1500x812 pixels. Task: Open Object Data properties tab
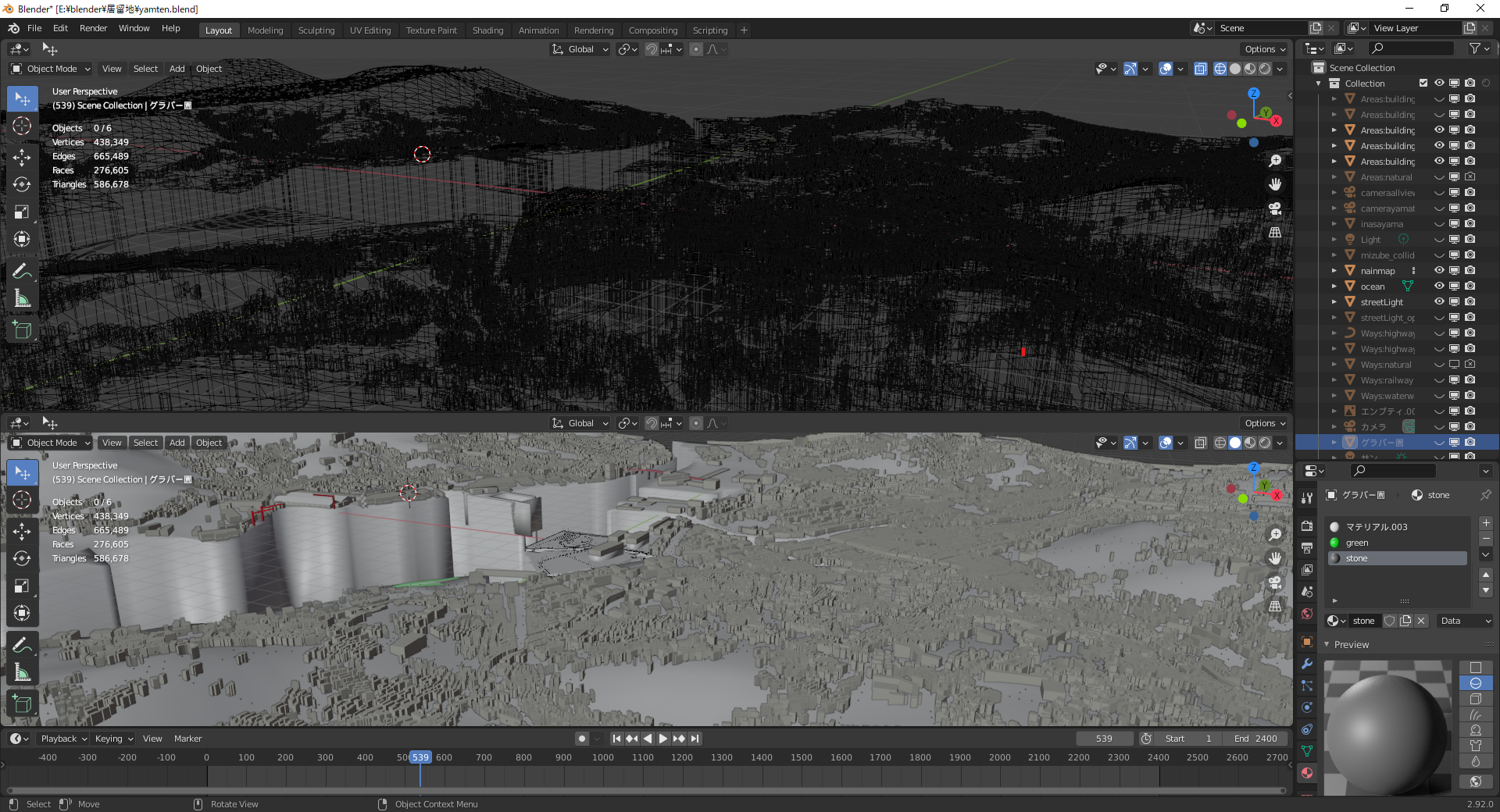(x=1307, y=751)
